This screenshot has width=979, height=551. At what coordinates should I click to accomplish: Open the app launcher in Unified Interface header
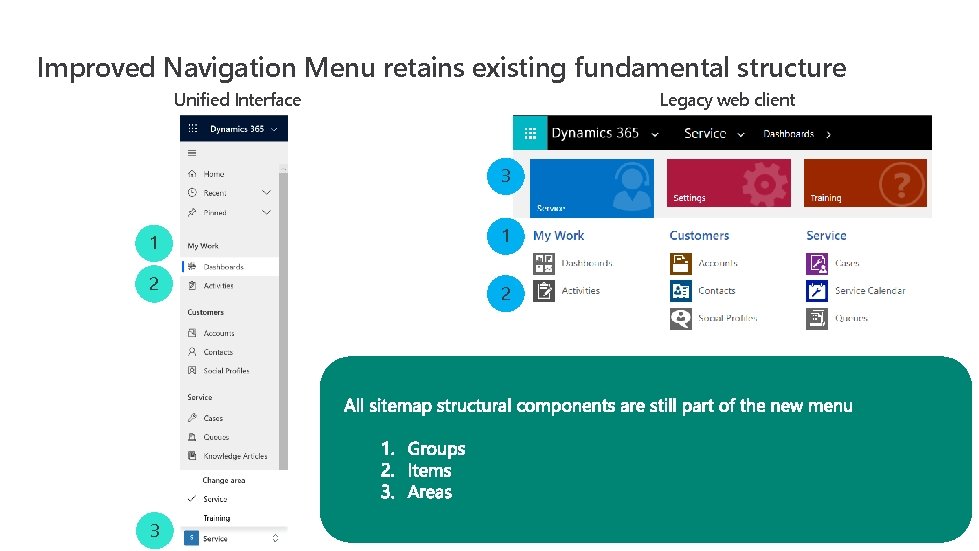pos(193,129)
